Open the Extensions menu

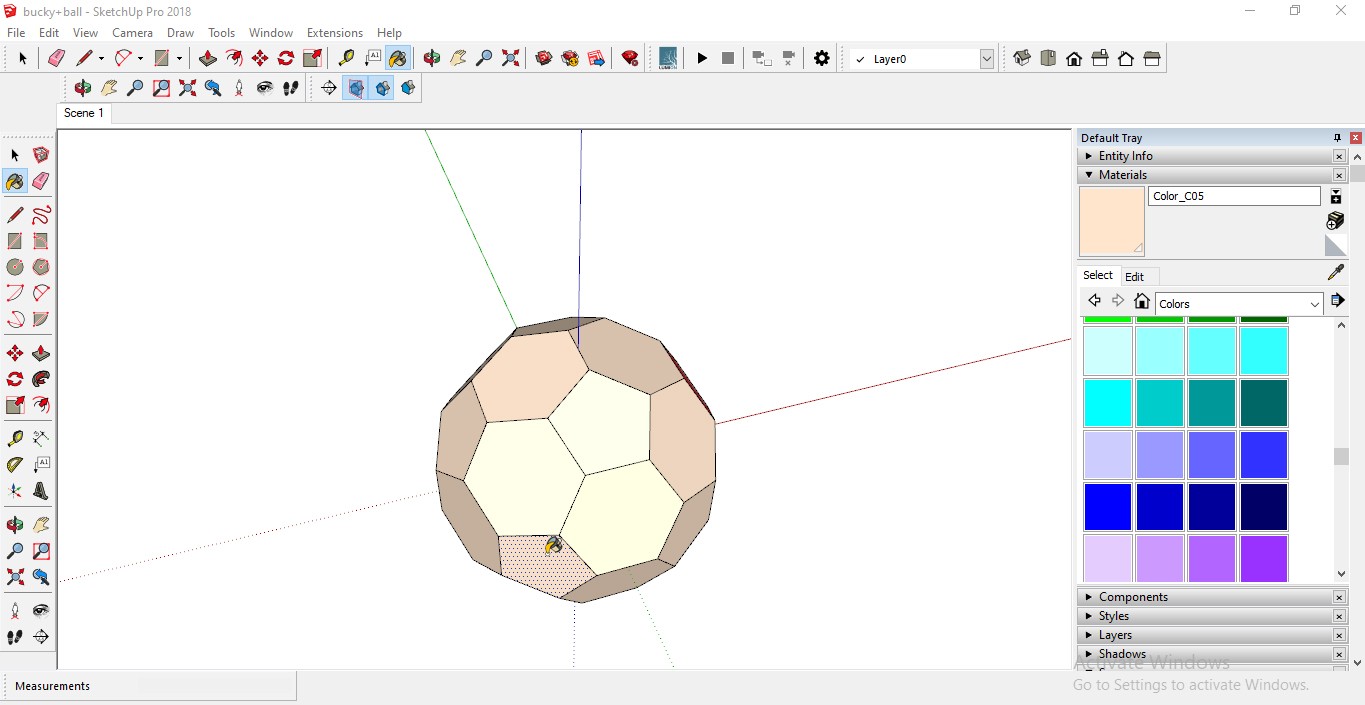click(x=334, y=33)
